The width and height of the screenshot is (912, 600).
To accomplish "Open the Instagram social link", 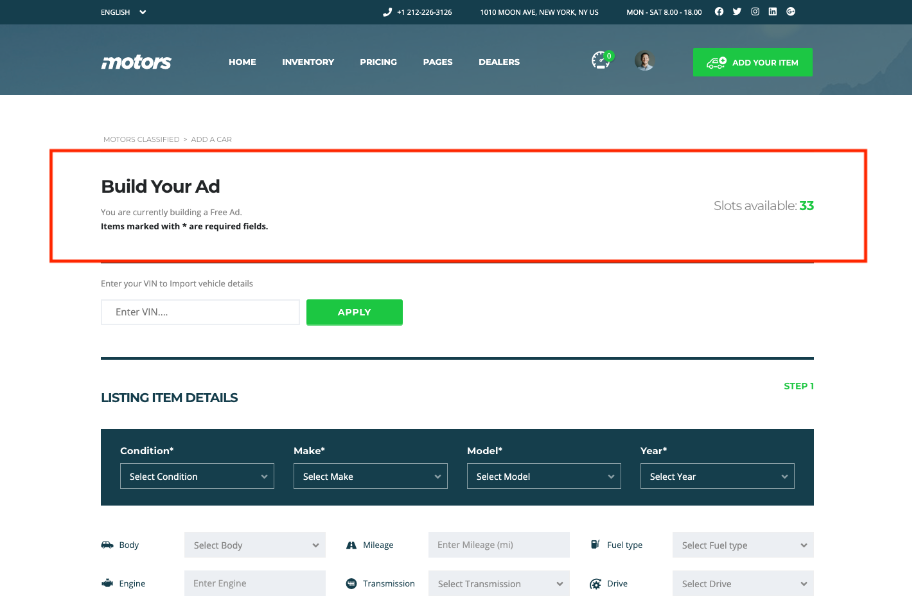I will 755,12.
